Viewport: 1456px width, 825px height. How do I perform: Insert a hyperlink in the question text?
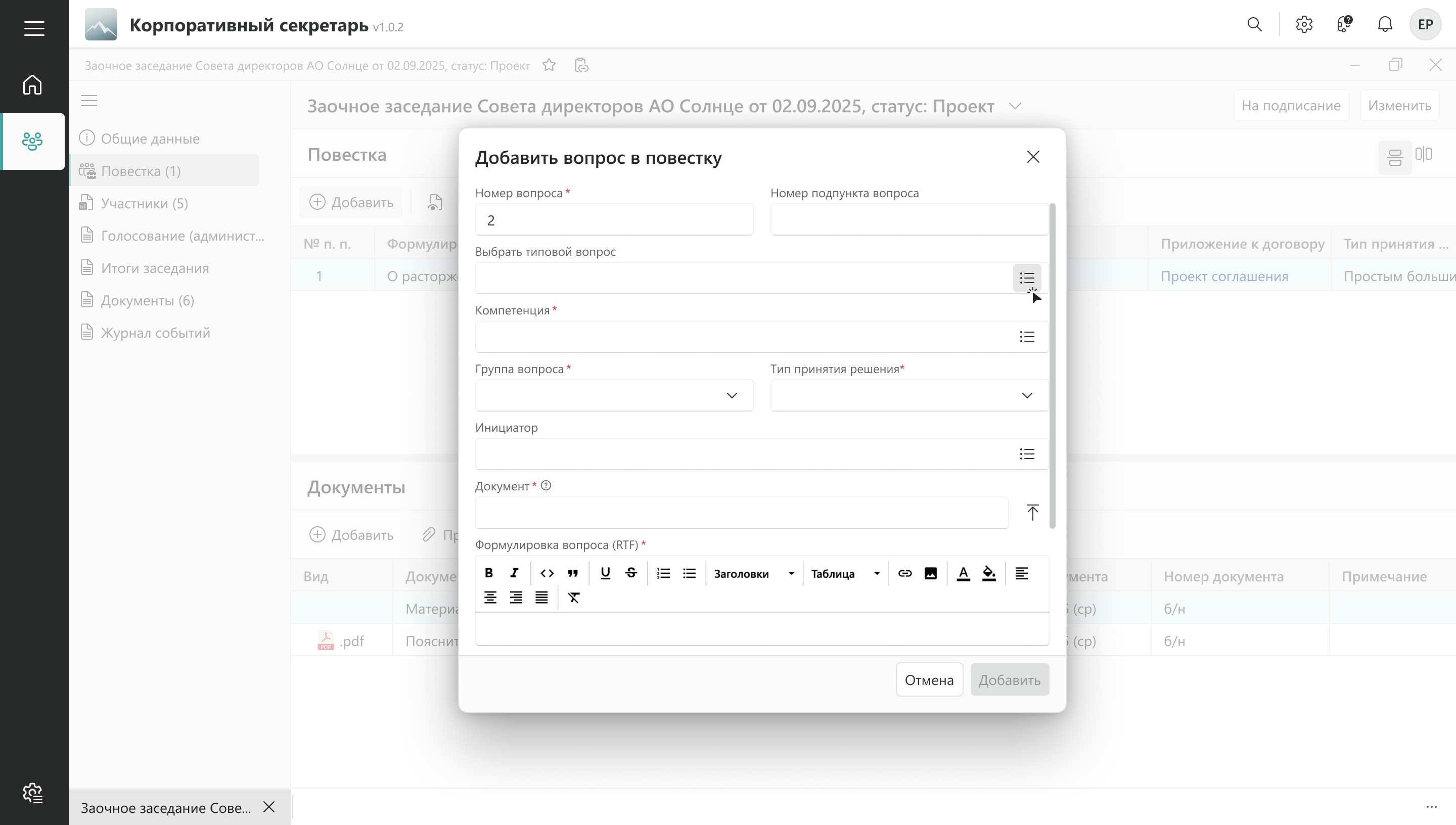coord(905,573)
